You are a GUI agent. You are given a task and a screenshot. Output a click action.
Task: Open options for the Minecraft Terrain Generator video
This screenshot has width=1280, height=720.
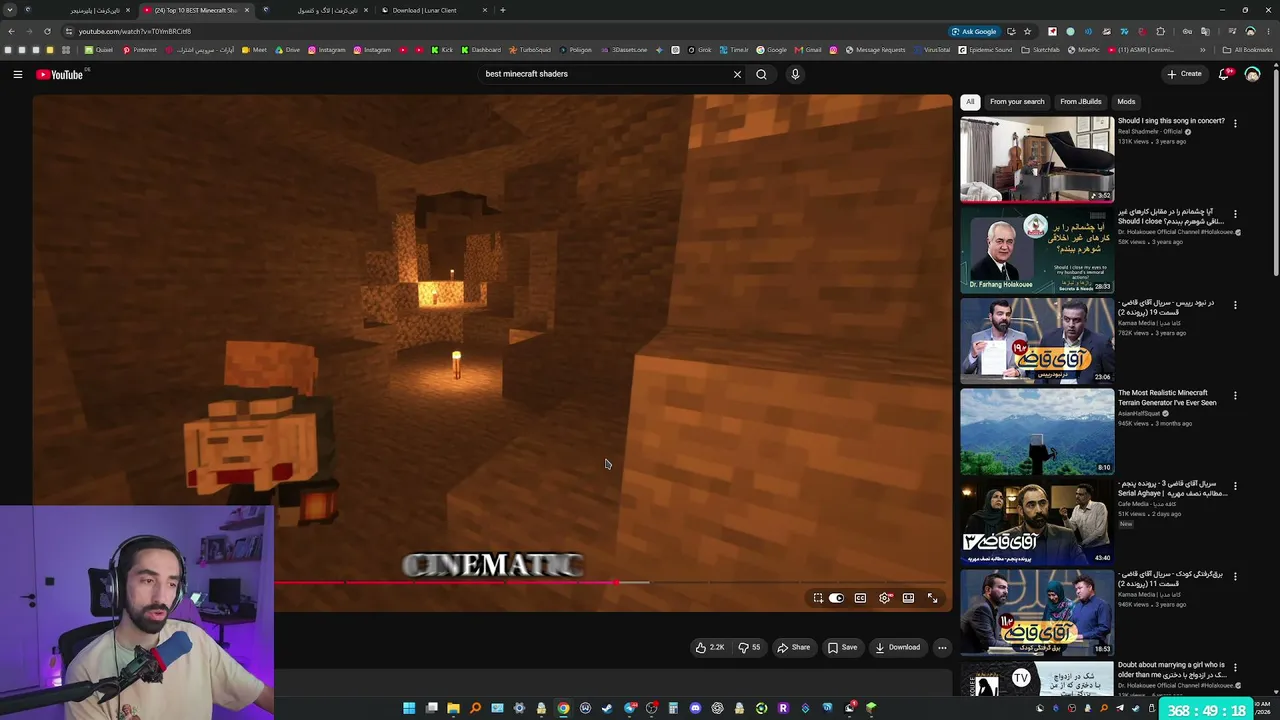1235,395
